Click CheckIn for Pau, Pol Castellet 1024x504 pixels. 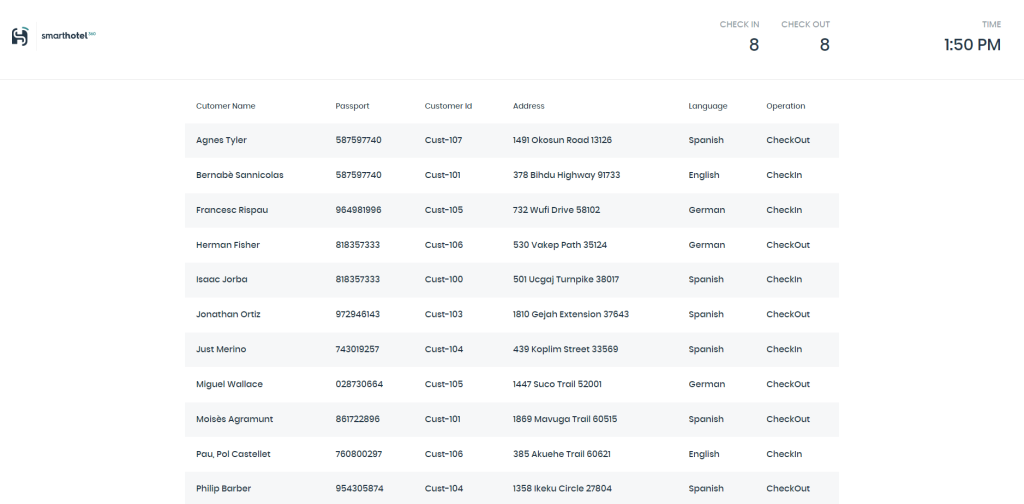(784, 454)
